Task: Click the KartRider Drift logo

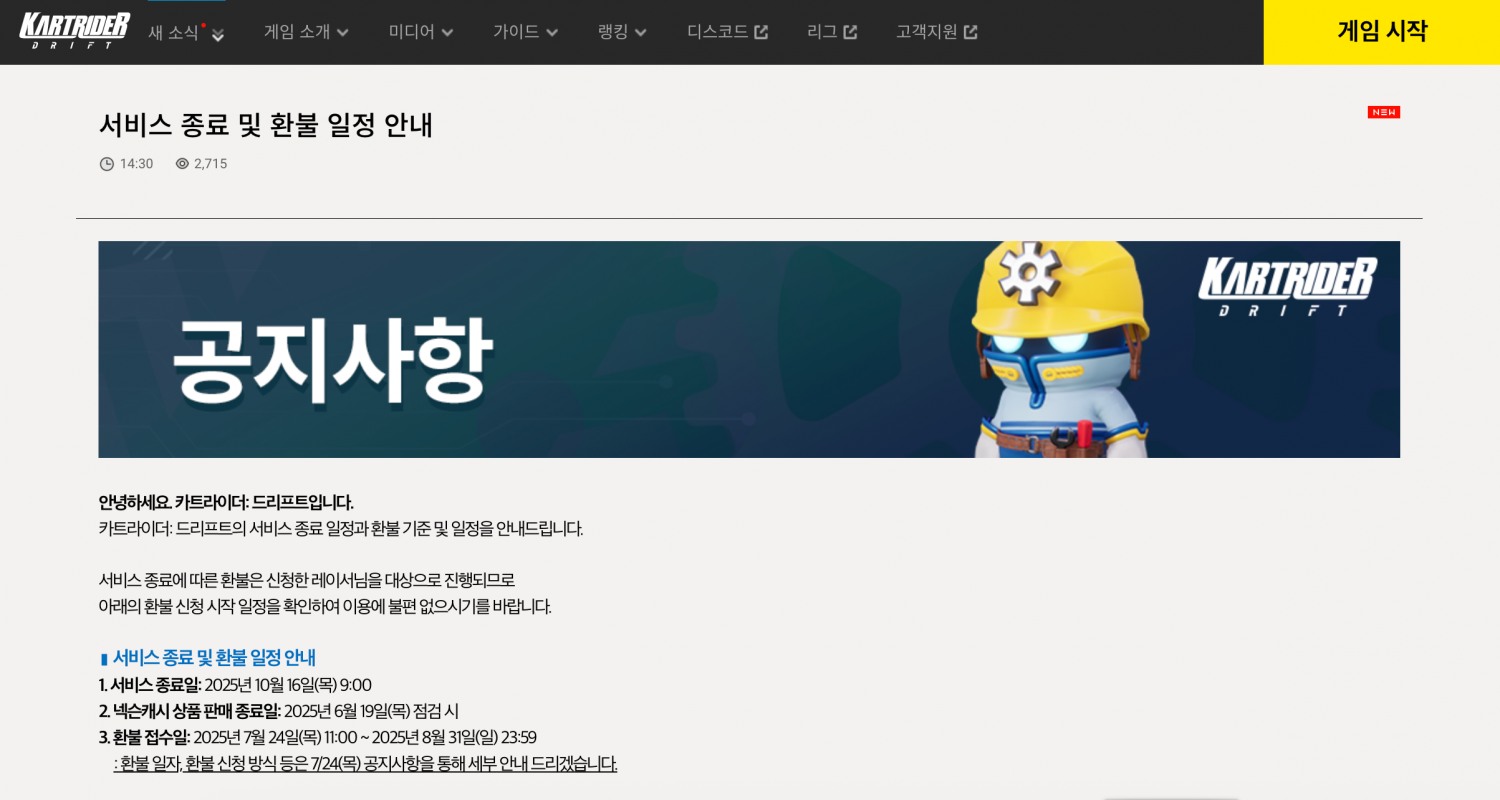Action: click(x=72, y=31)
